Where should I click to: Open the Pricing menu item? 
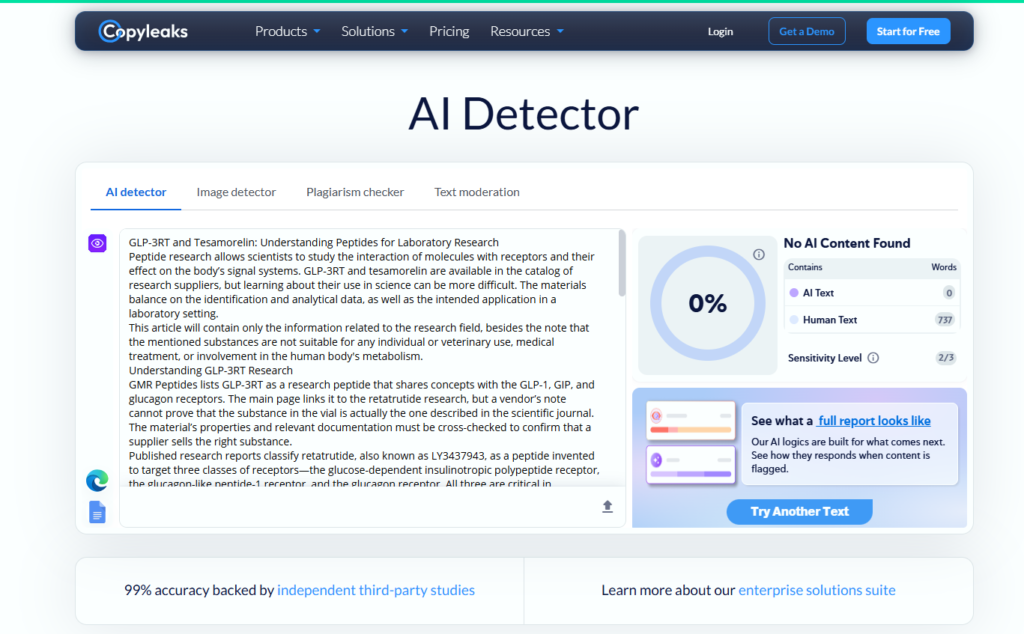pyautogui.click(x=449, y=31)
